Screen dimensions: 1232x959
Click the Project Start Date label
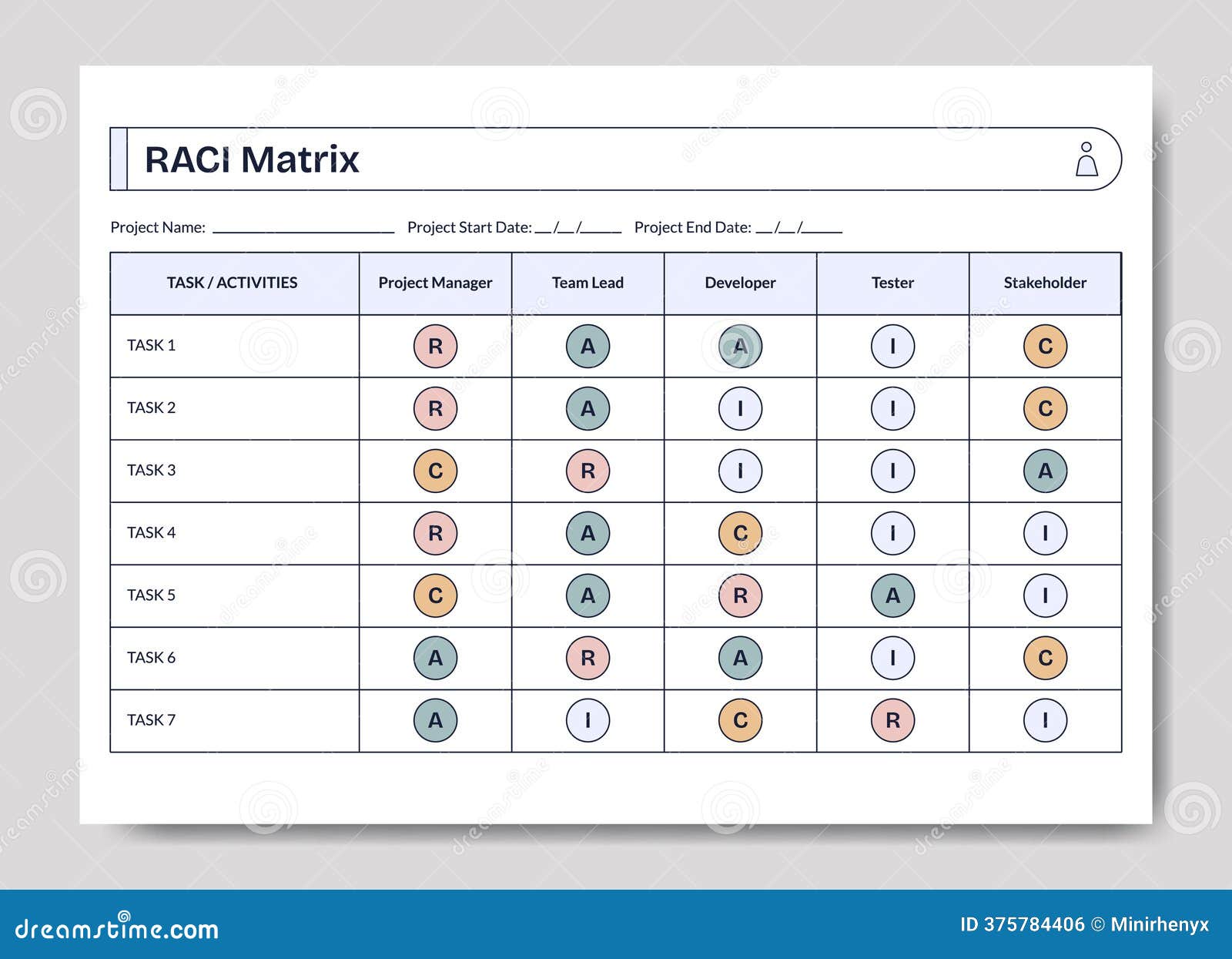click(x=468, y=227)
